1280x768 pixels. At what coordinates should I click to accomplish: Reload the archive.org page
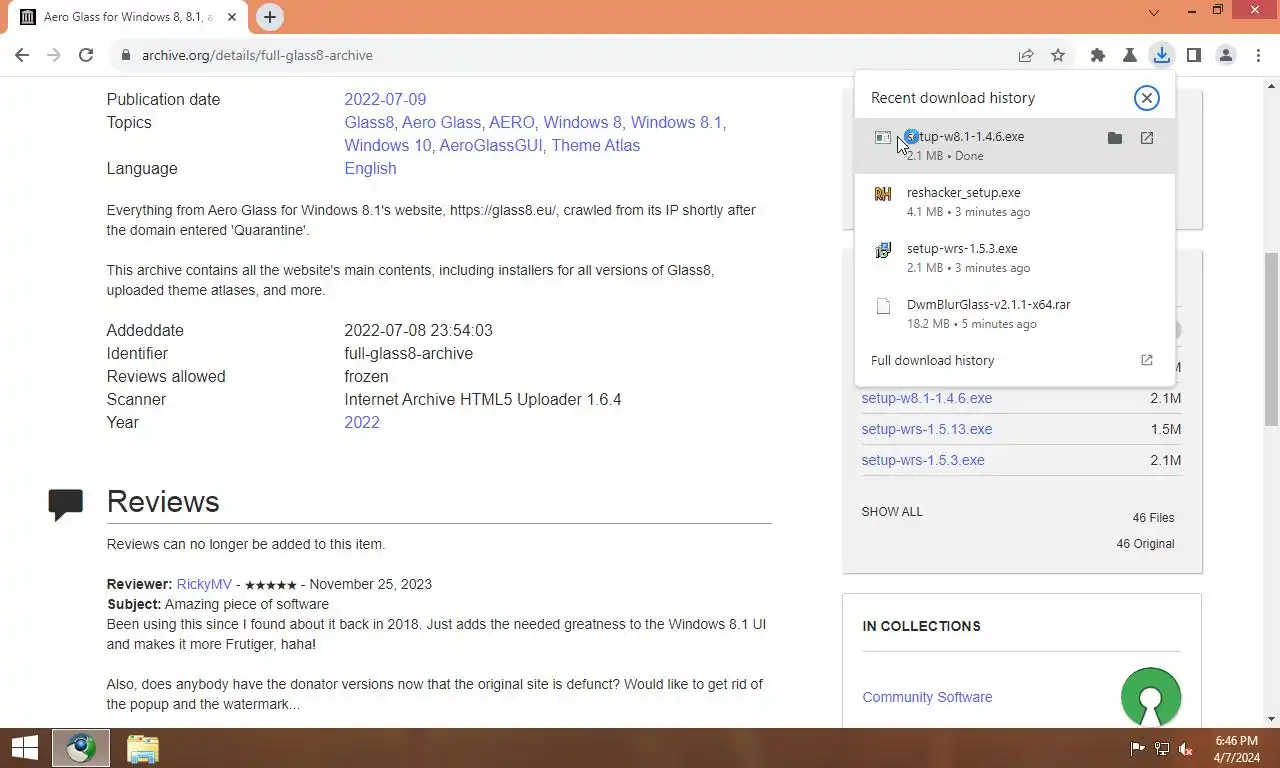(x=86, y=56)
